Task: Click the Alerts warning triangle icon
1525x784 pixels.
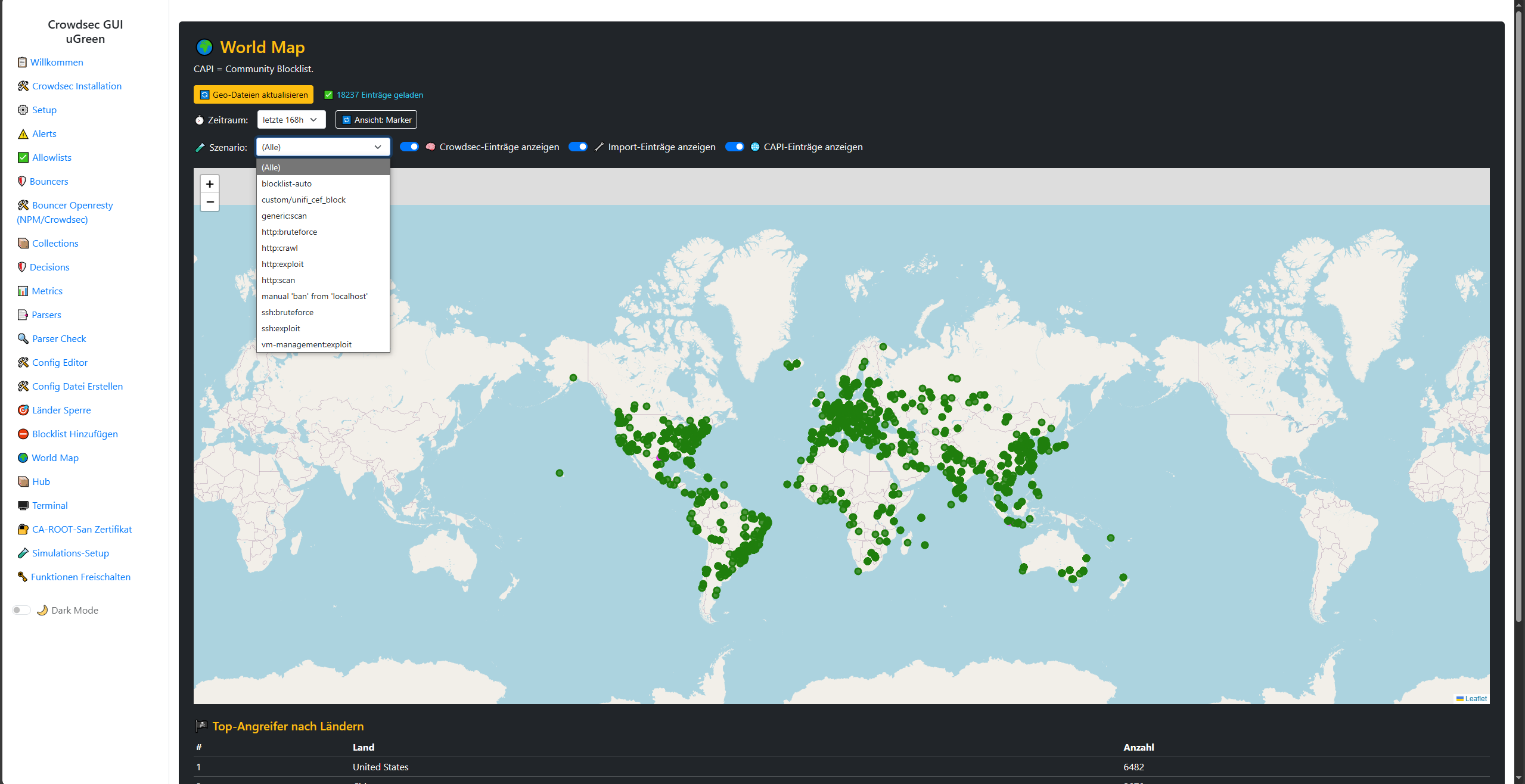Action: pyautogui.click(x=23, y=134)
